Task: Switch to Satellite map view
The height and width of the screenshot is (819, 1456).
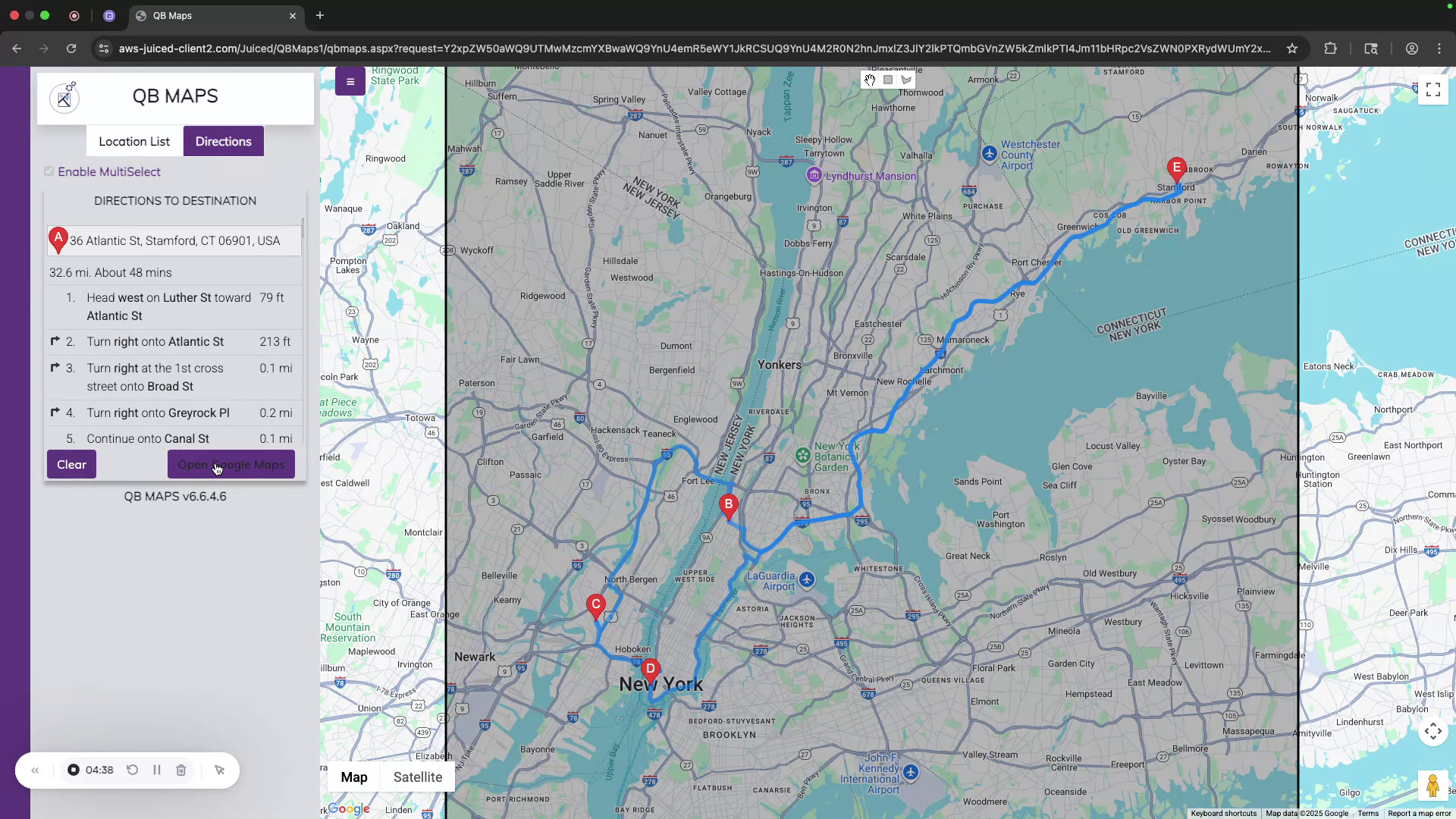Action: click(x=417, y=777)
